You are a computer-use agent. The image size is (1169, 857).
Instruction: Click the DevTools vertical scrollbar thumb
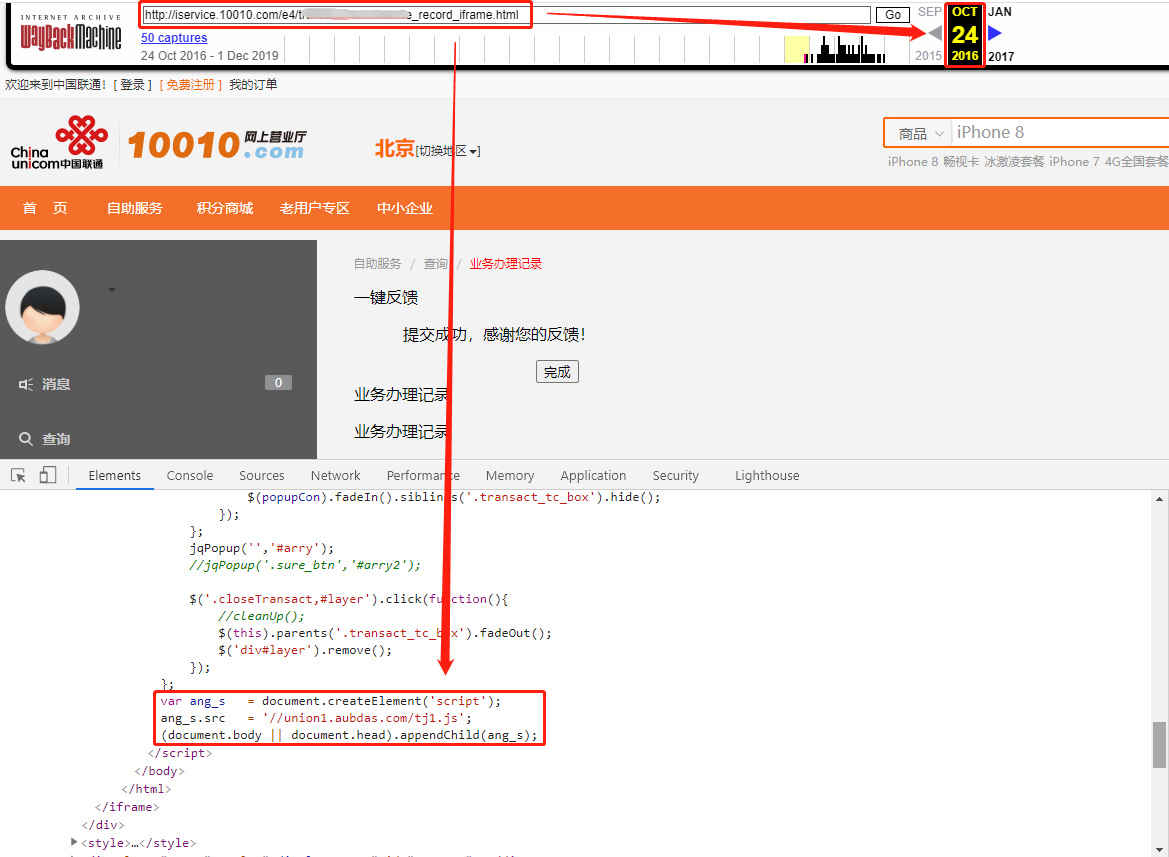(1159, 744)
